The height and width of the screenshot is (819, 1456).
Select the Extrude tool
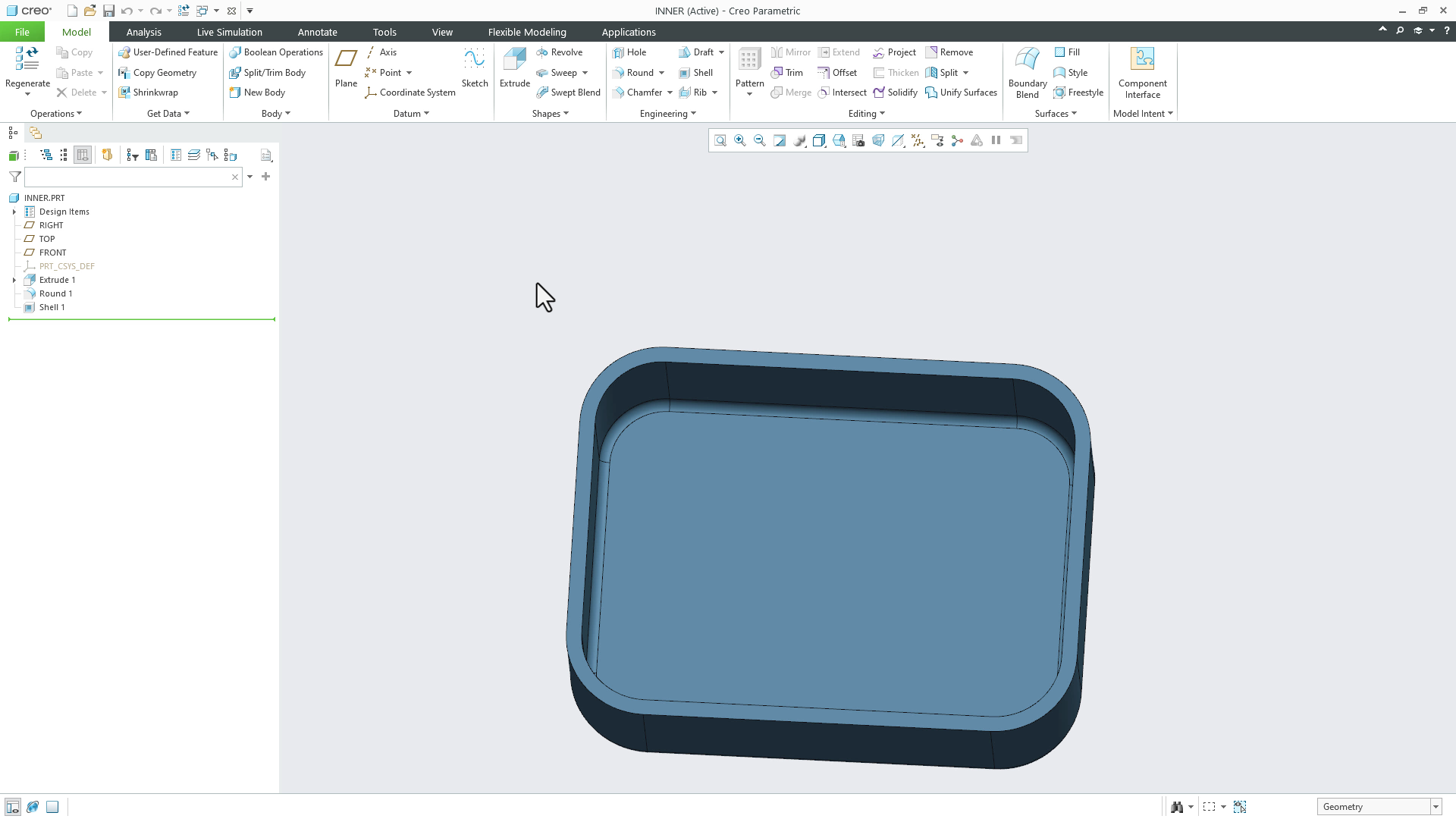click(x=514, y=68)
